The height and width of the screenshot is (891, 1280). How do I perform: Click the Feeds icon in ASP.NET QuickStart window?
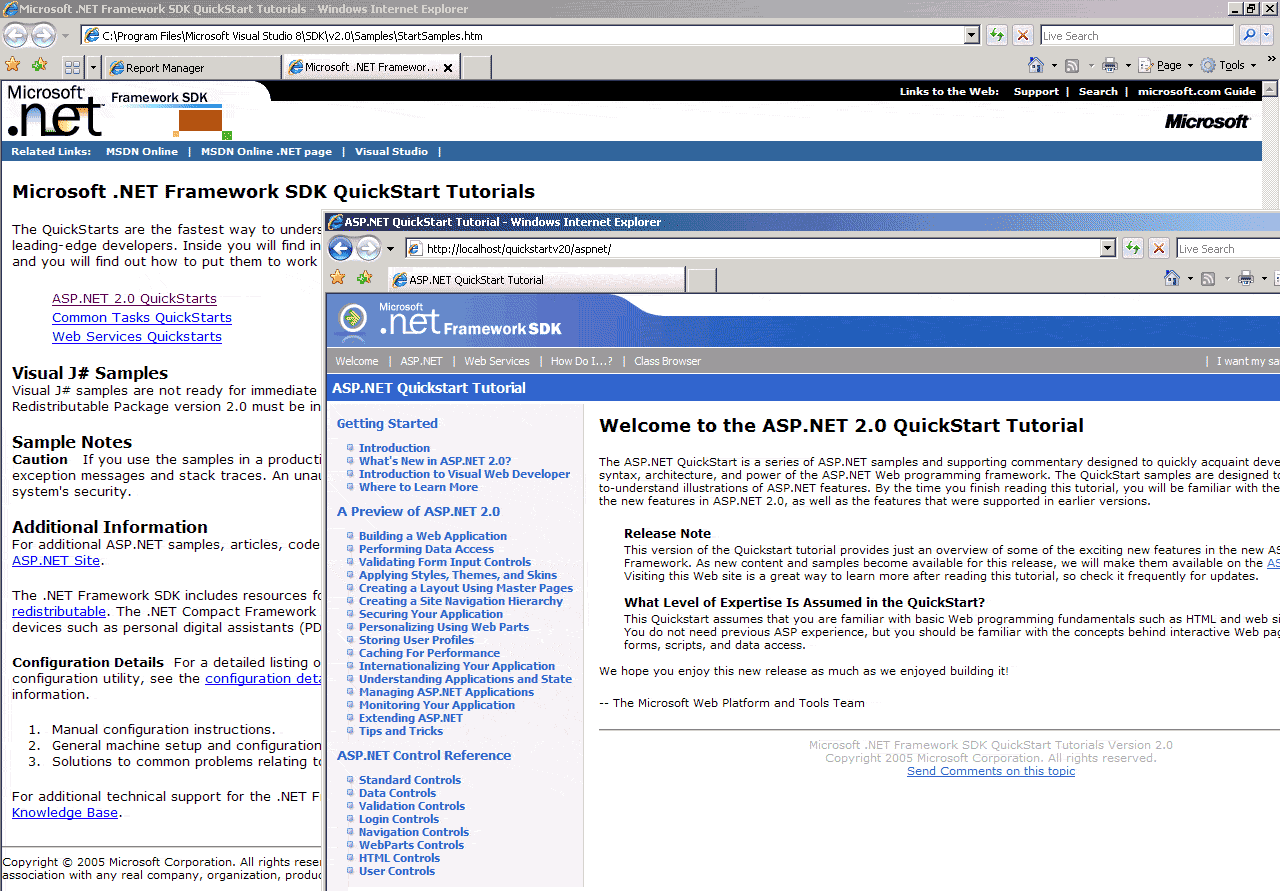tap(1208, 278)
